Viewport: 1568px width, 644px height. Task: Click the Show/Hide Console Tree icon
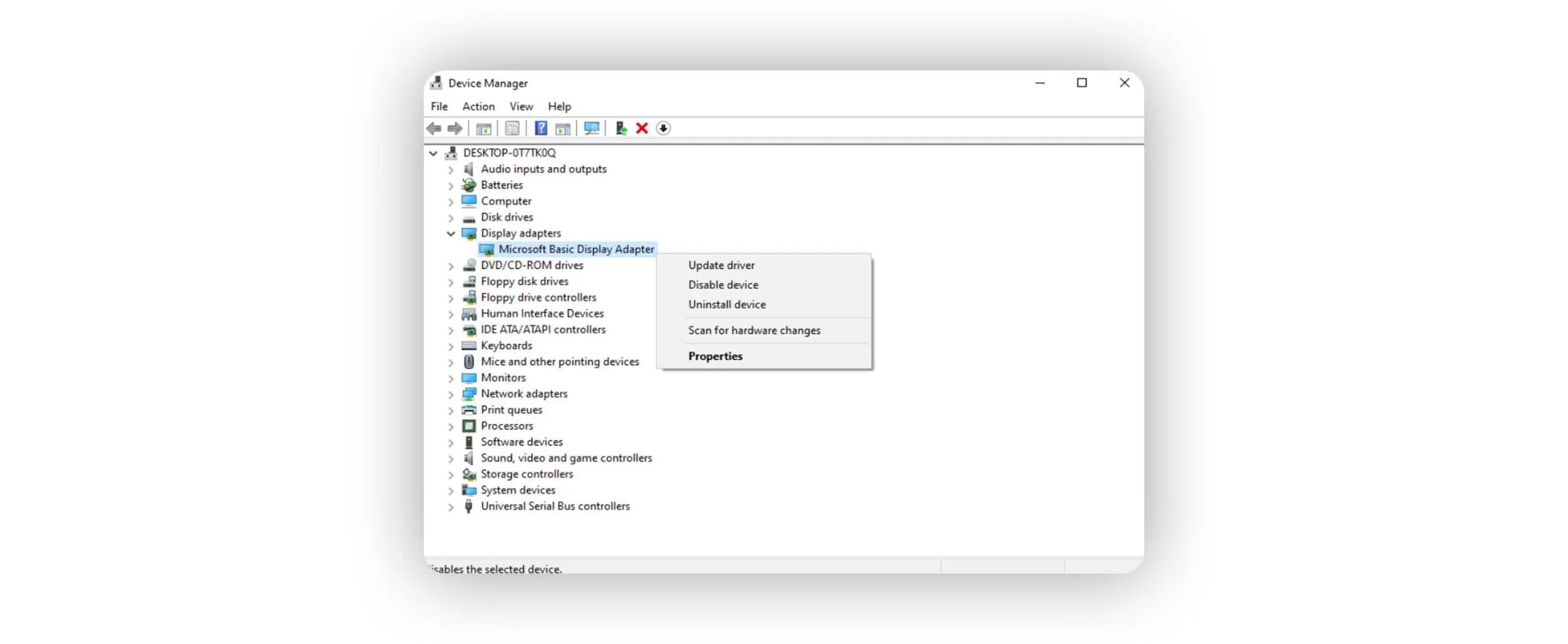tap(483, 128)
